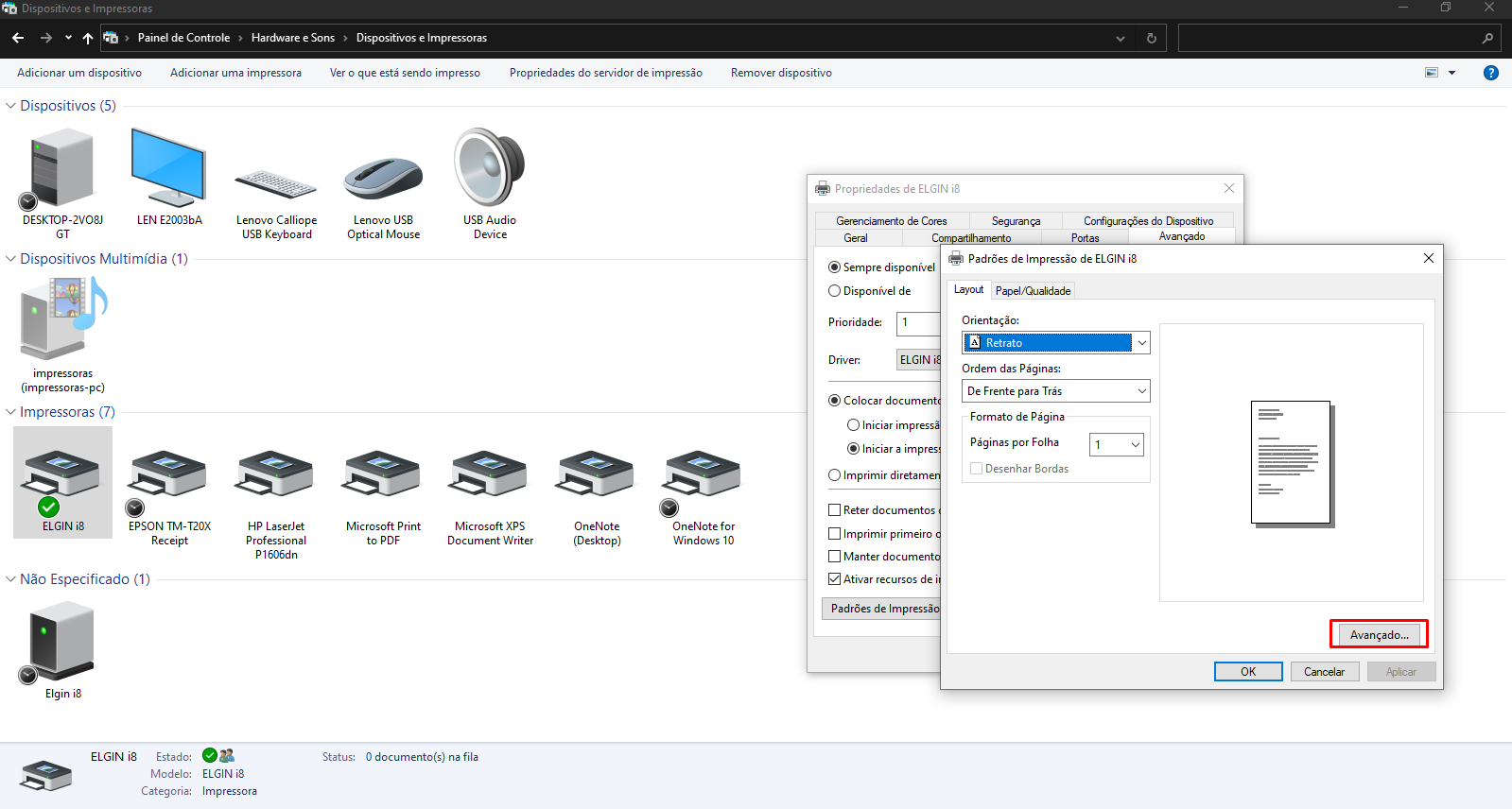Uncheck 'Ativar recursos de impressão' checkbox
Viewport: 1512px width, 809px height.
[x=835, y=579]
